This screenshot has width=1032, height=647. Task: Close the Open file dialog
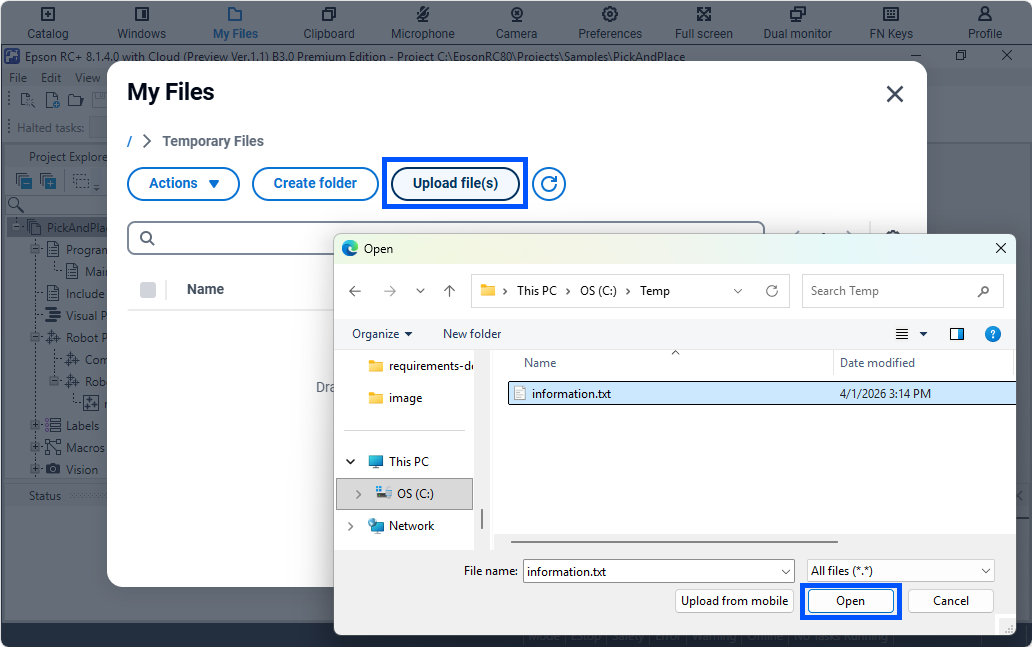pos(1000,248)
